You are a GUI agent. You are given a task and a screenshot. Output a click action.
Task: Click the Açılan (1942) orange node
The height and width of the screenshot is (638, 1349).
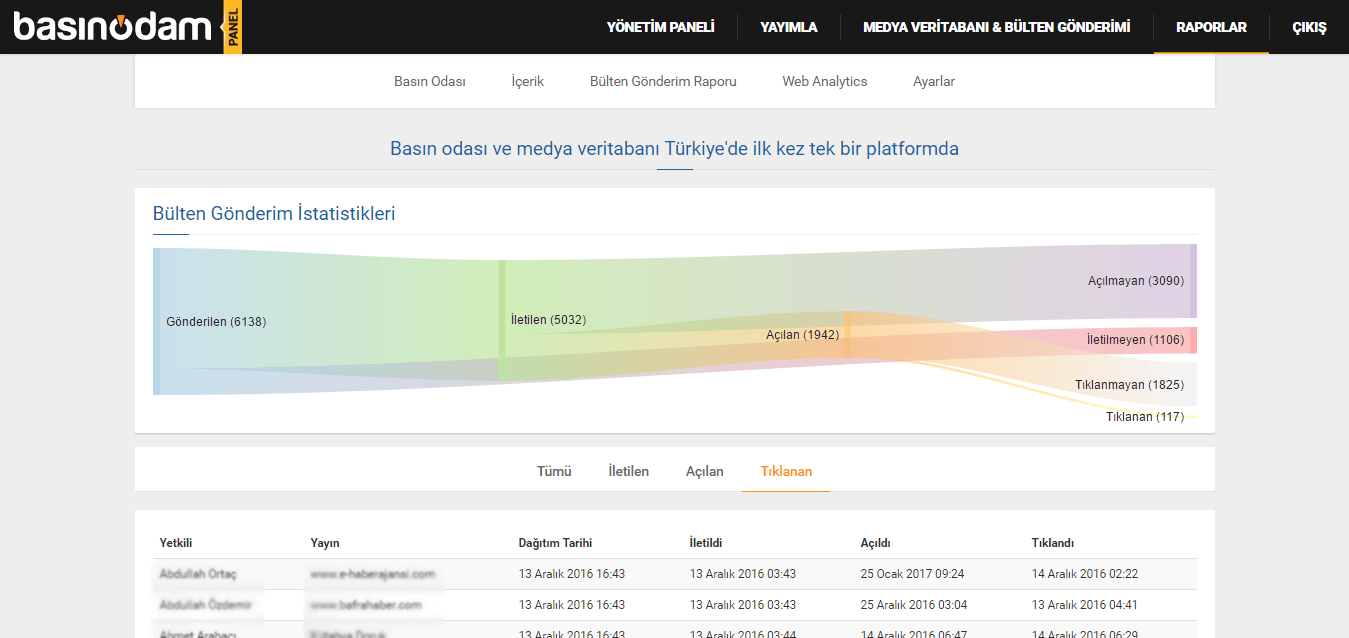point(847,335)
